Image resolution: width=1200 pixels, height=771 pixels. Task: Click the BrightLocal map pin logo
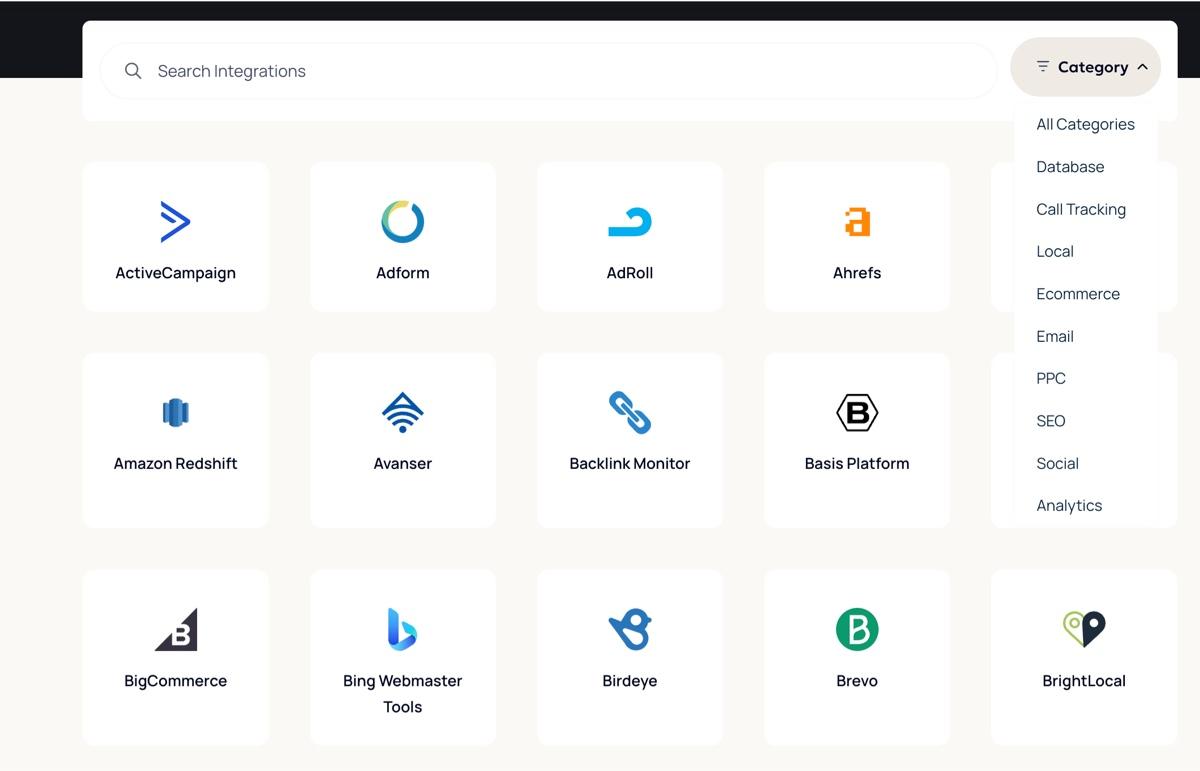1084,629
